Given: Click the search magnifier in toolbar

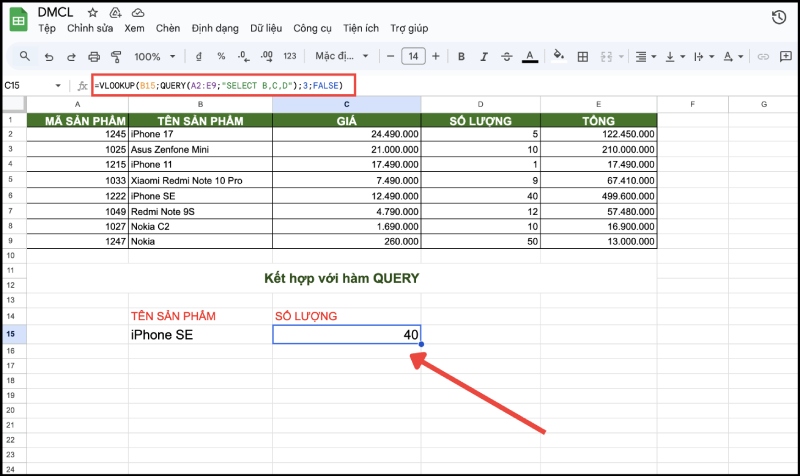Looking at the screenshot, I should point(24,56).
